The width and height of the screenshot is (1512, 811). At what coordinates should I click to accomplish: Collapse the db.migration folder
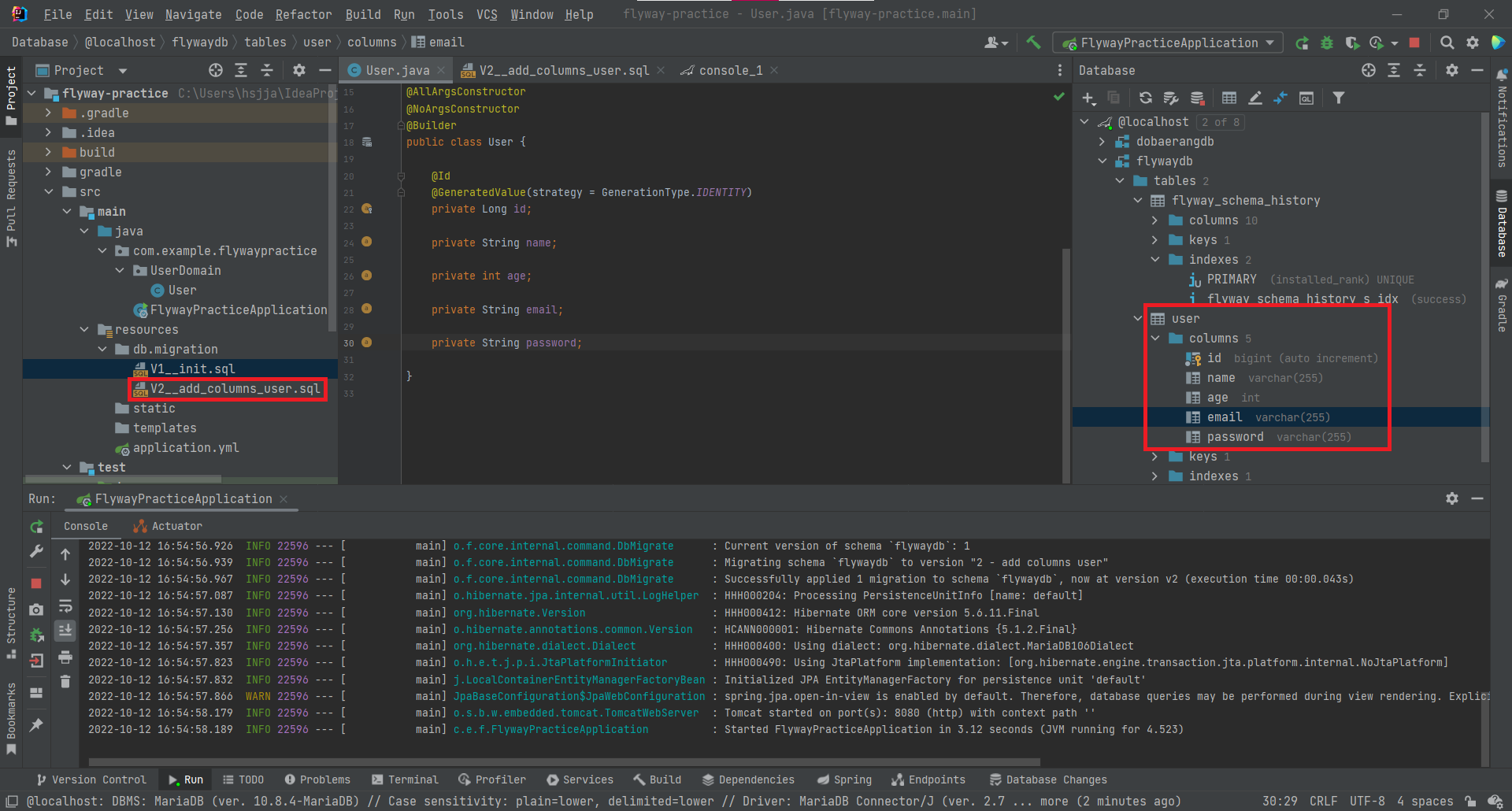click(x=102, y=350)
